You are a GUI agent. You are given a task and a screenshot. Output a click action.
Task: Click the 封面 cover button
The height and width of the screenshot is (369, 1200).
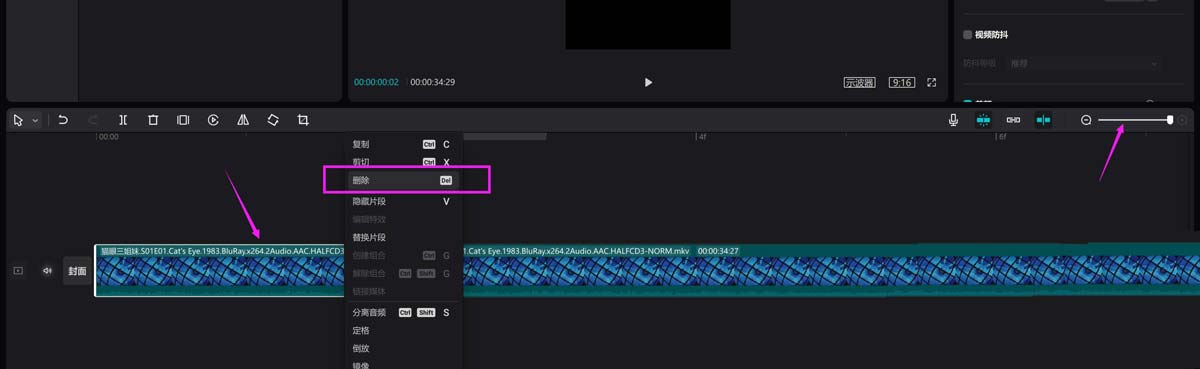click(77, 270)
